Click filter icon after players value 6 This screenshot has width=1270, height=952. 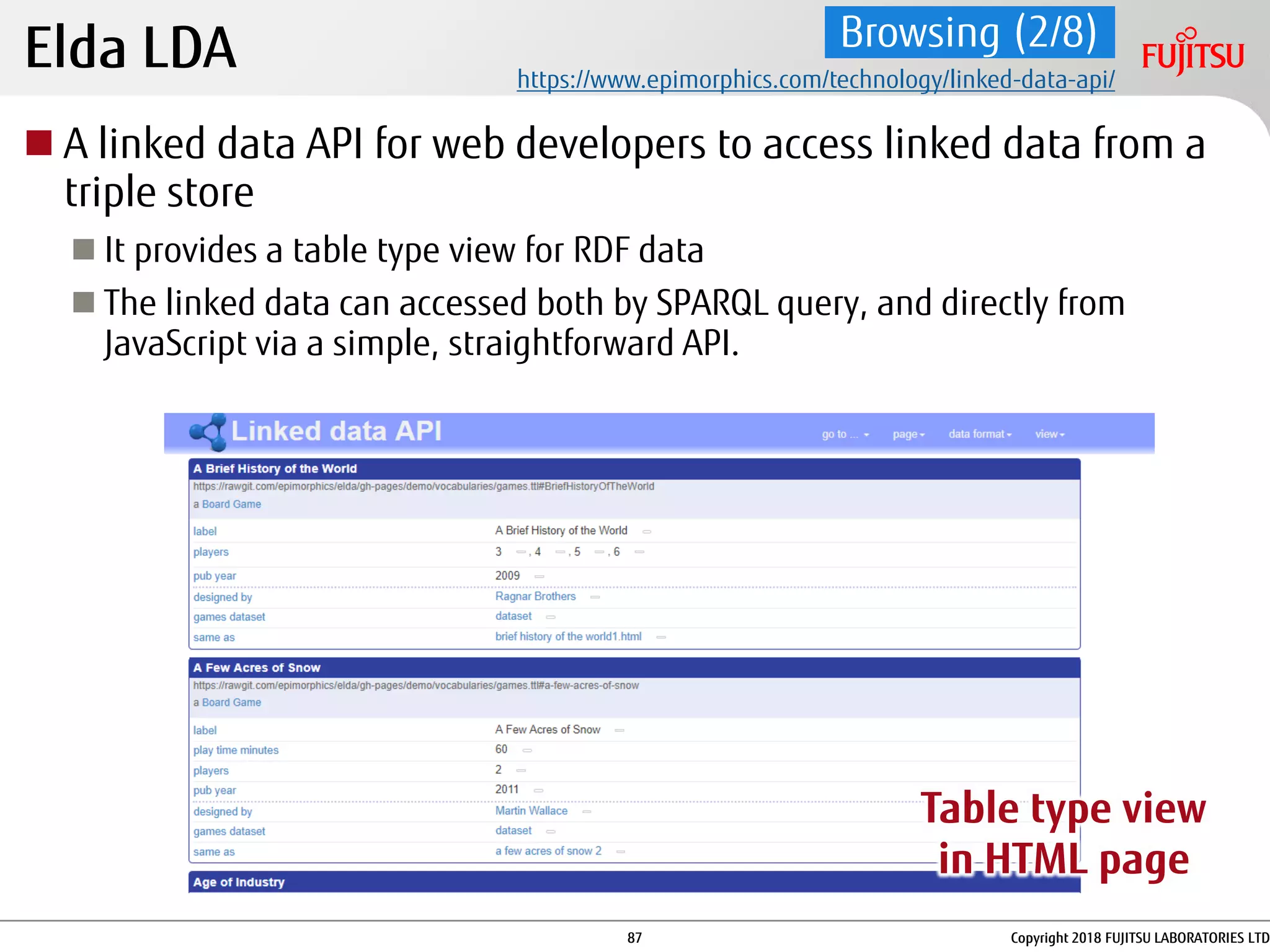[639, 552]
